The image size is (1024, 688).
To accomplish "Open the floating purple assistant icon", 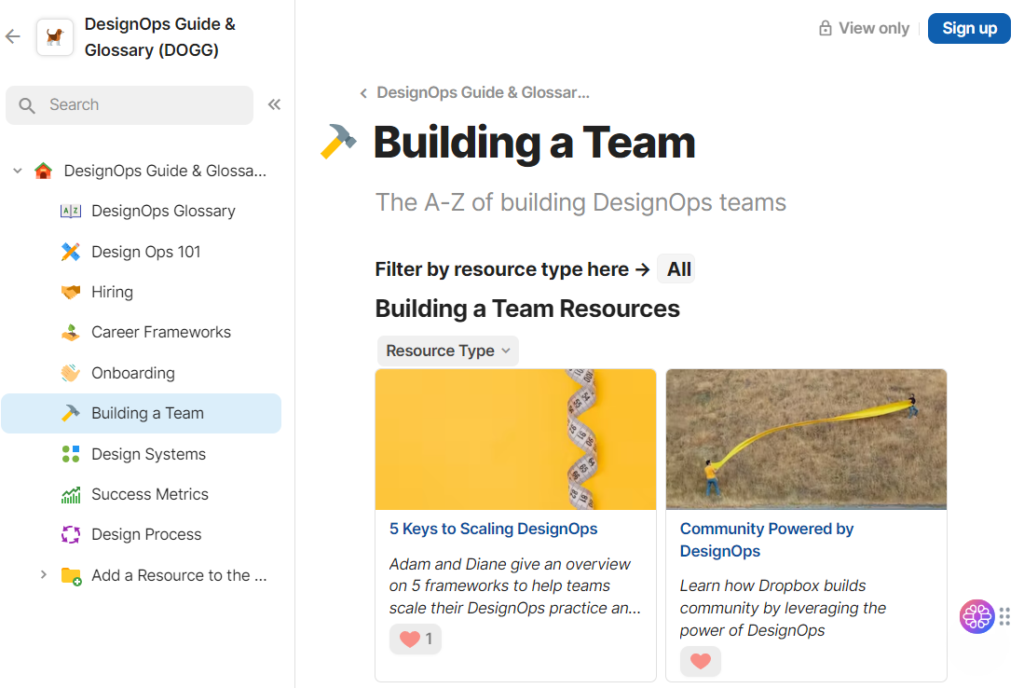I will pos(976,616).
